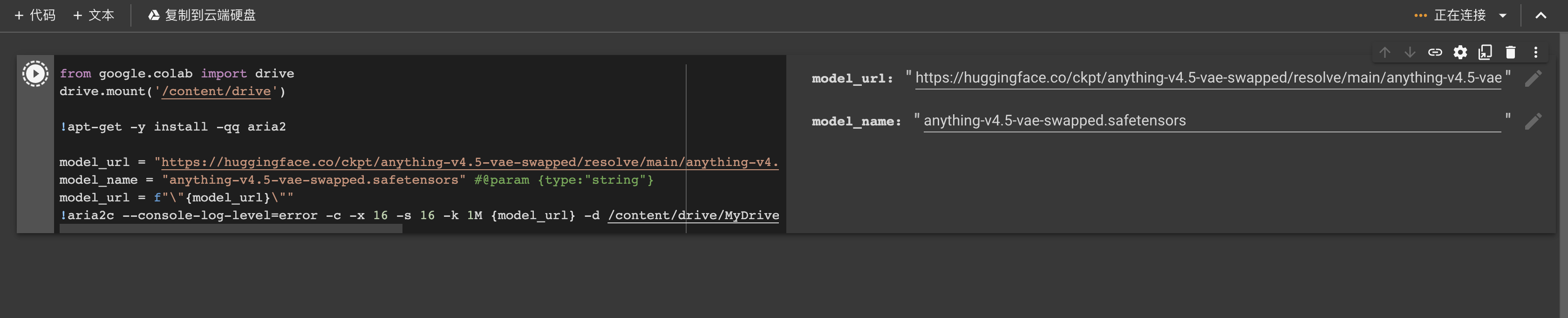This screenshot has height=318, width=1568.
Task: Run the code cell with play button
Action: coord(35,74)
